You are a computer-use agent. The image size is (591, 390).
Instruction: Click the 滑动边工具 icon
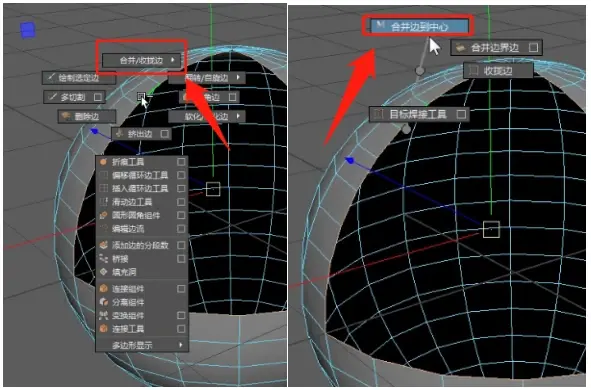pos(104,202)
